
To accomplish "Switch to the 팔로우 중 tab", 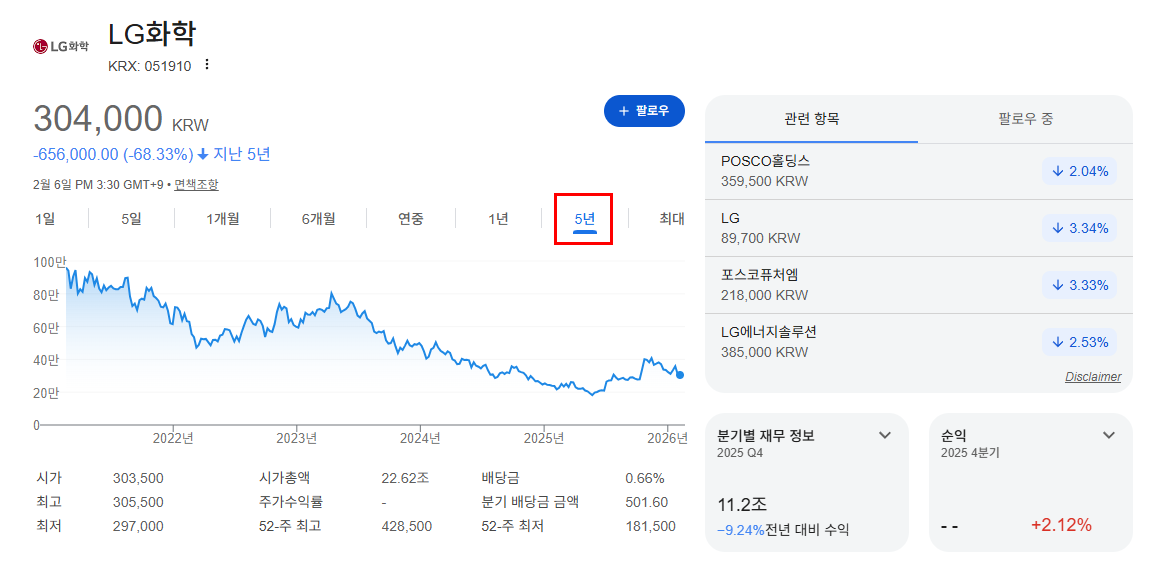I will [x=1025, y=119].
